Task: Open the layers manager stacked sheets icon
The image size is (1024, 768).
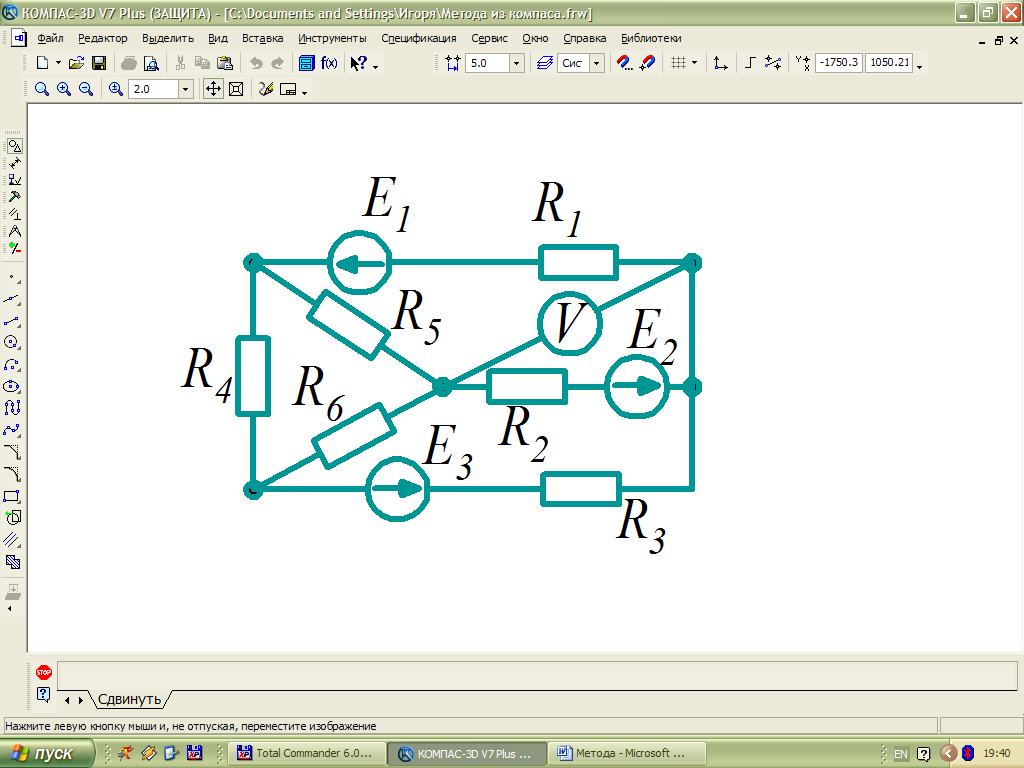Action: click(x=545, y=63)
